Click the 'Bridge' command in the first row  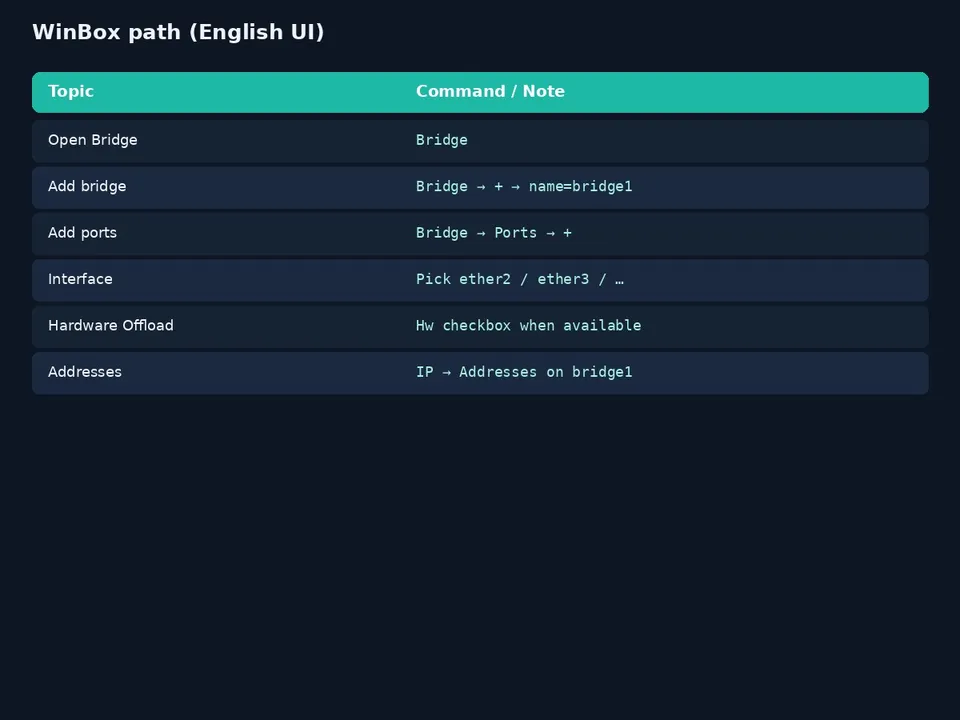pos(442,140)
